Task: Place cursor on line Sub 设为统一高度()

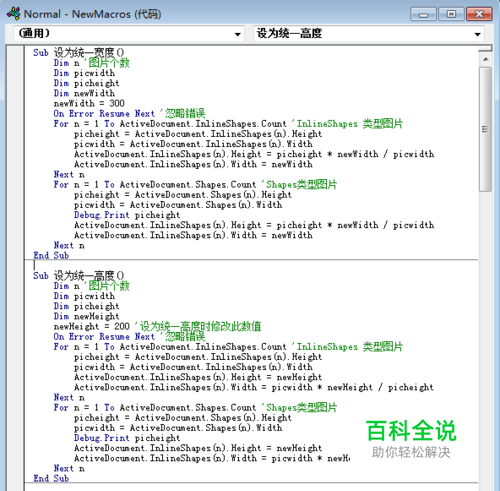Action: [79, 275]
